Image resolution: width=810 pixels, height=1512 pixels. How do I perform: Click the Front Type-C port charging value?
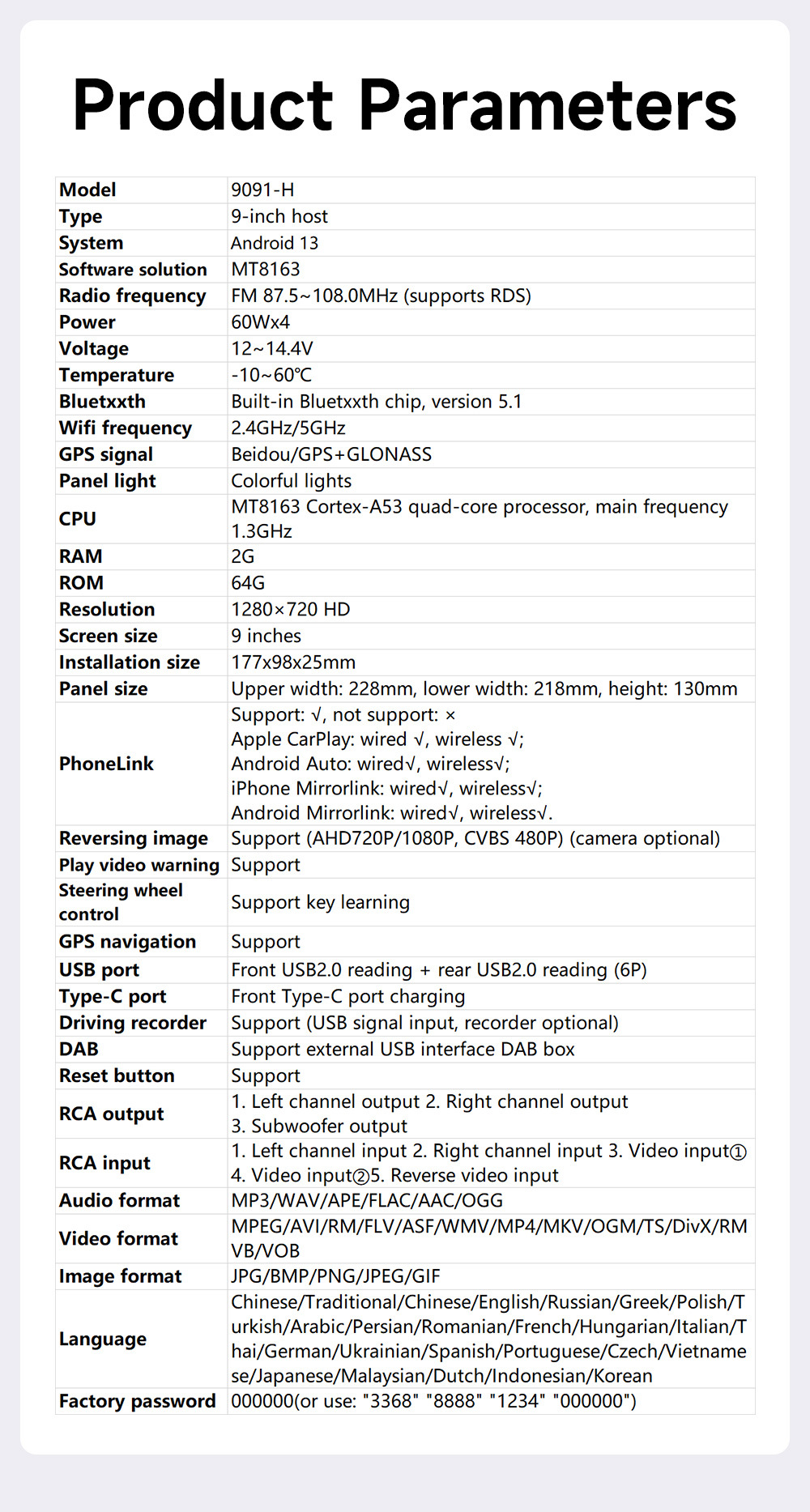pyautogui.click(x=348, y=996)
